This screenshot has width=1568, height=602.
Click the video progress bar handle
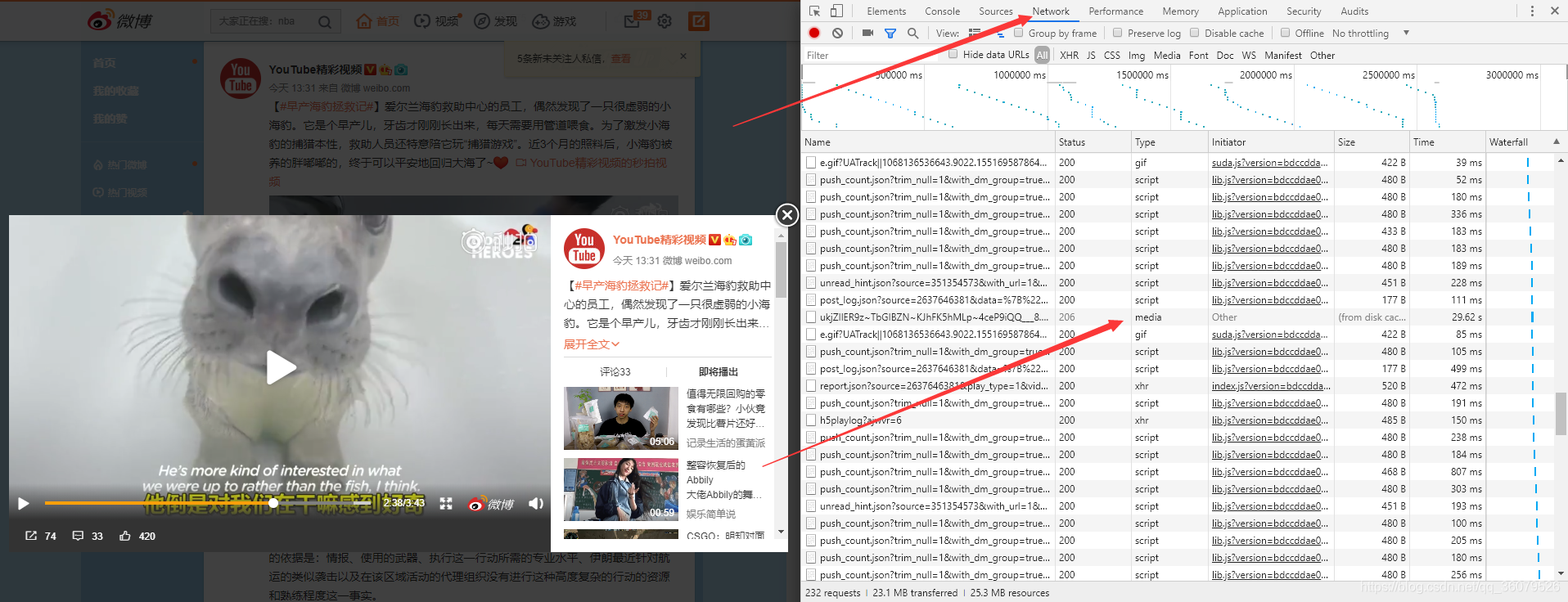coord(273,503)
